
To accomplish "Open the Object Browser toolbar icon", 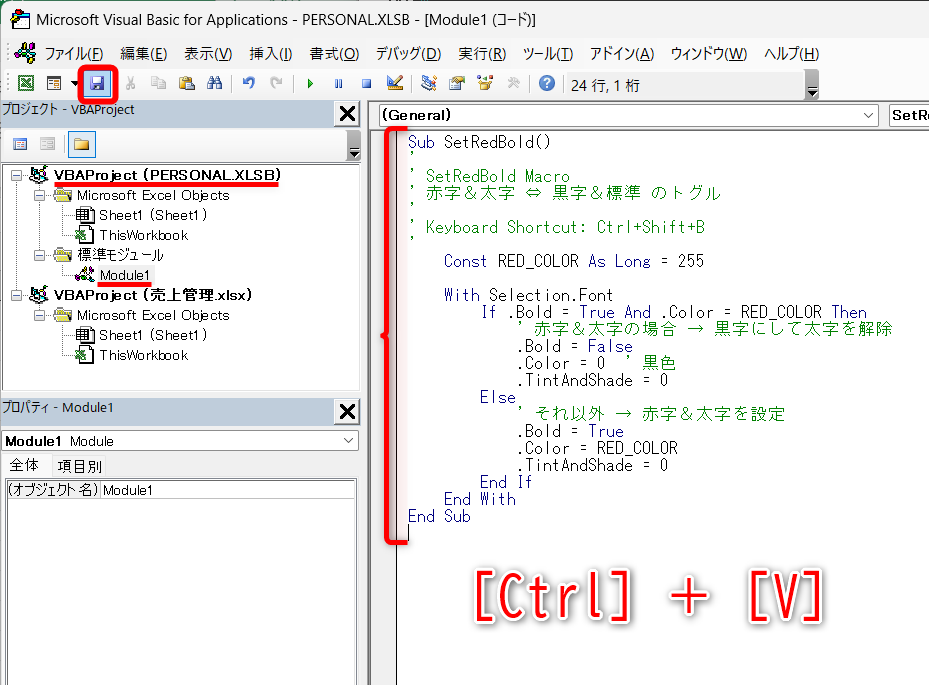I will [485, 83].
